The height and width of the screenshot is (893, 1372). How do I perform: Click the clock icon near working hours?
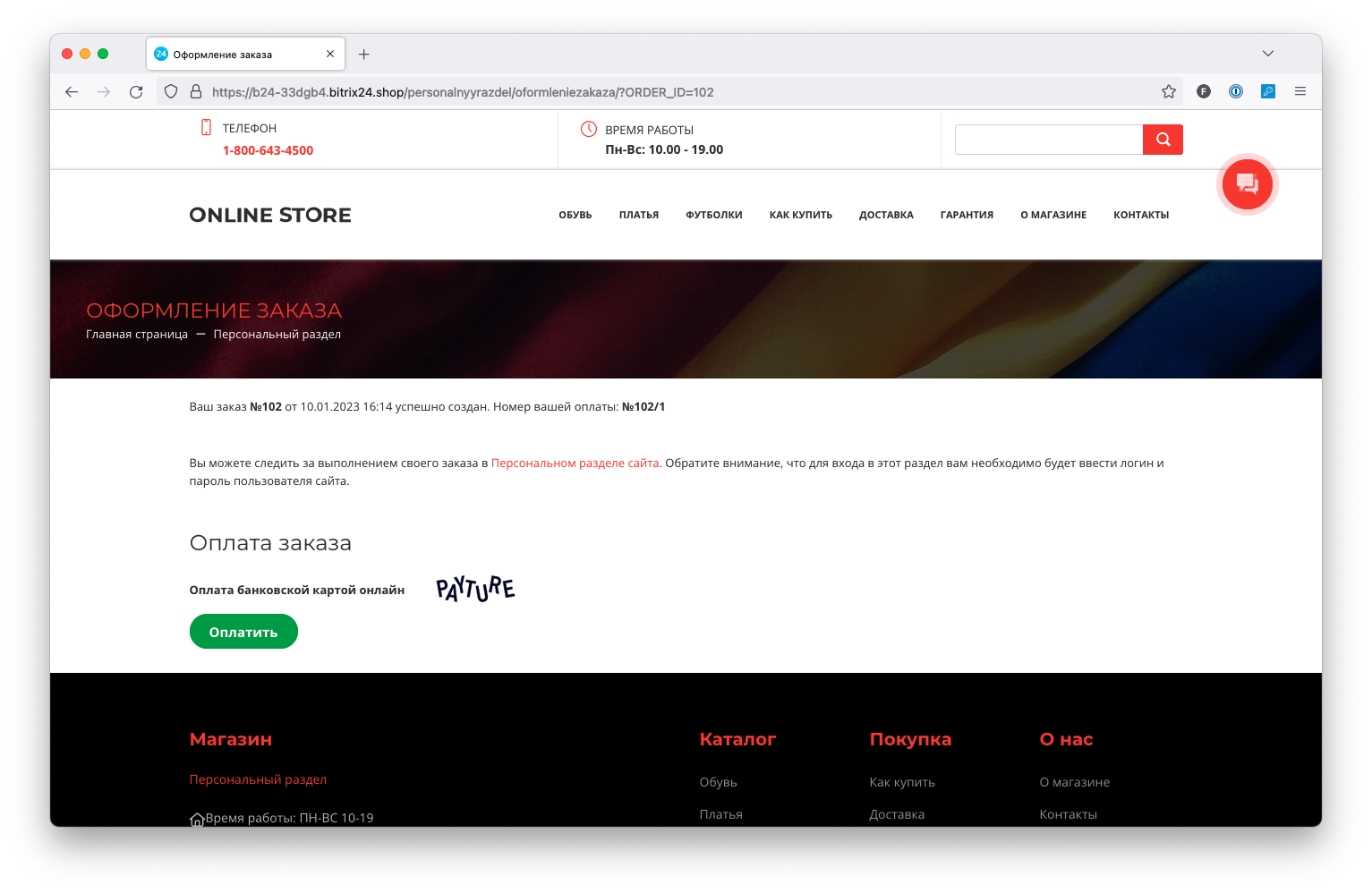(588, 129)
